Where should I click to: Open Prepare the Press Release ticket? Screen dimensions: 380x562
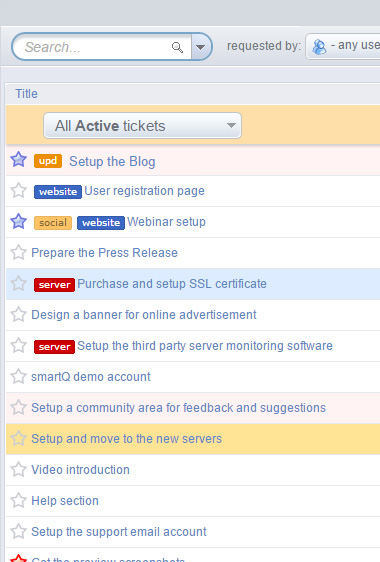[104, 253]
